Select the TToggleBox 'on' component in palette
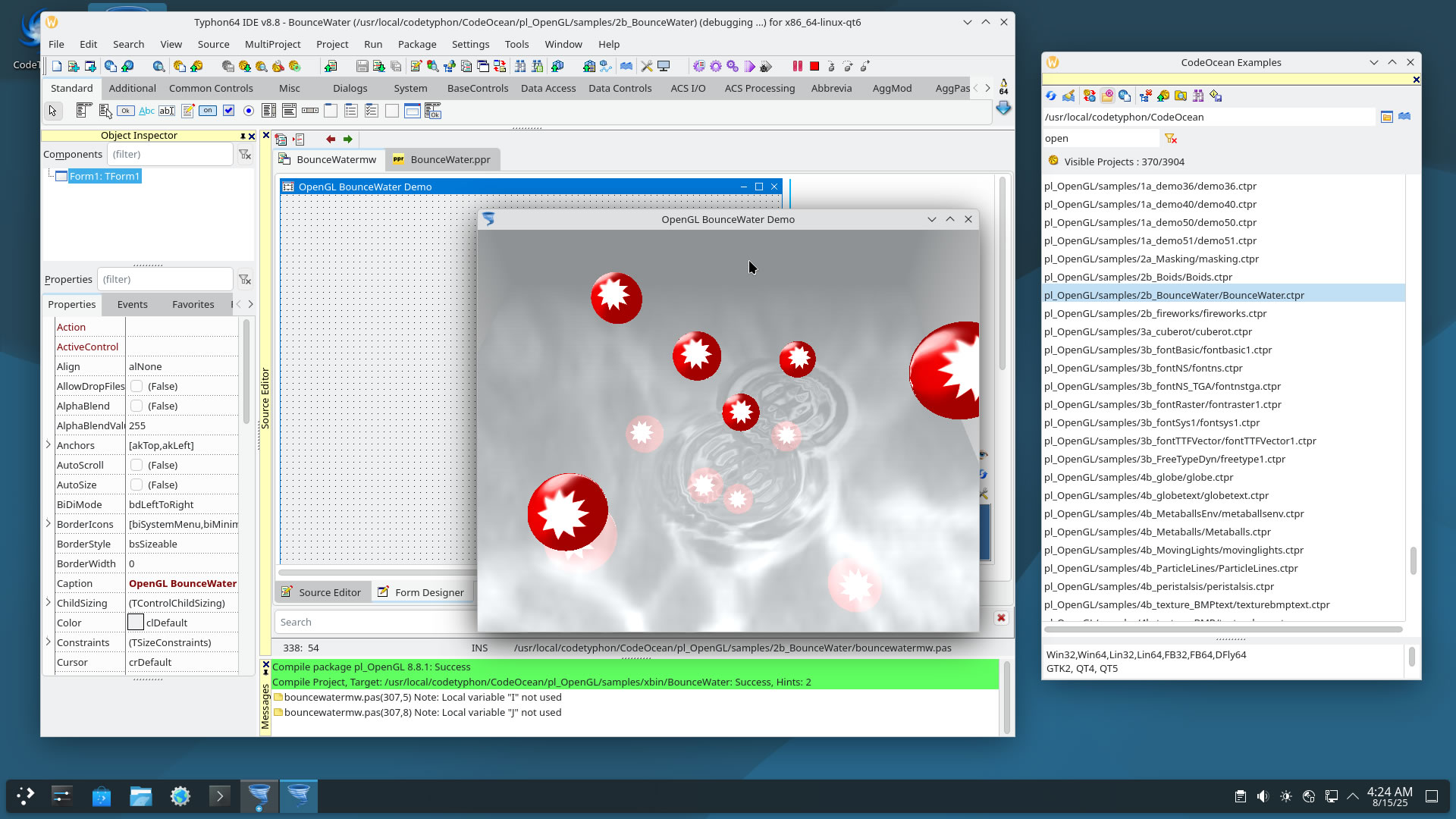This screenshot has width=1456, height=819. (x=208, y=111)
